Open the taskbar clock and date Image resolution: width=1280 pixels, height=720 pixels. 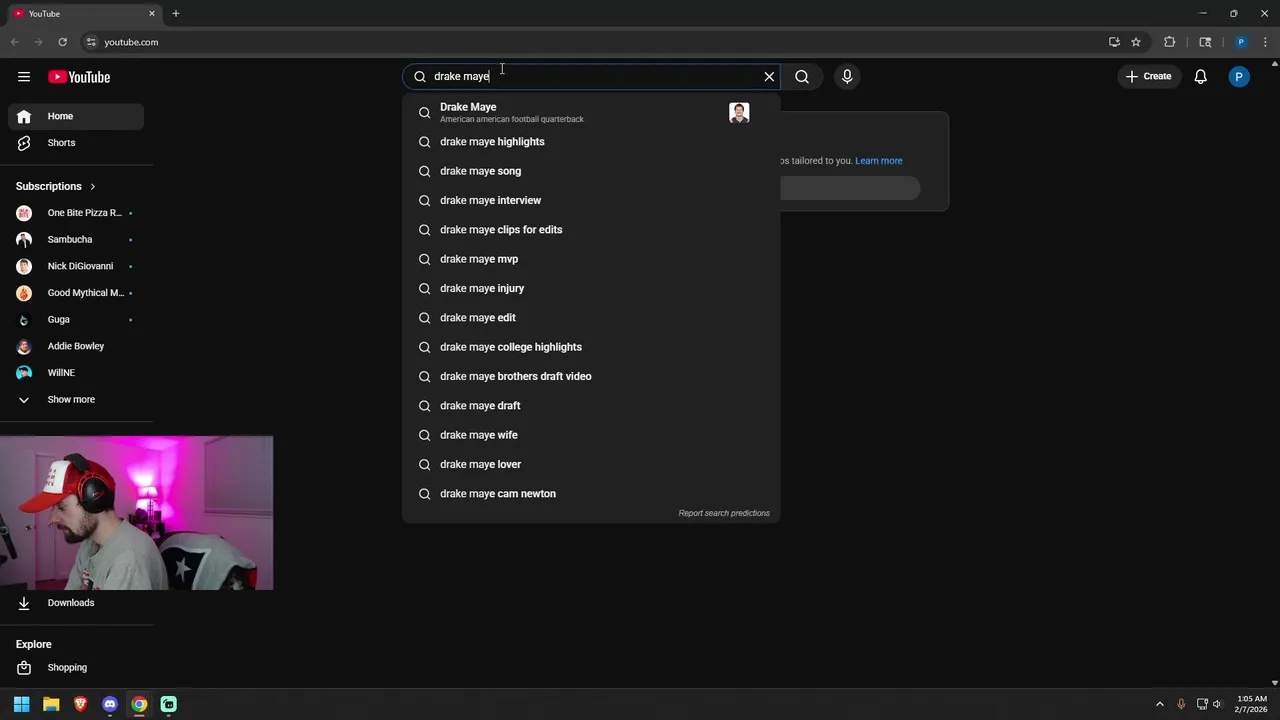(x=1252, y=704)
